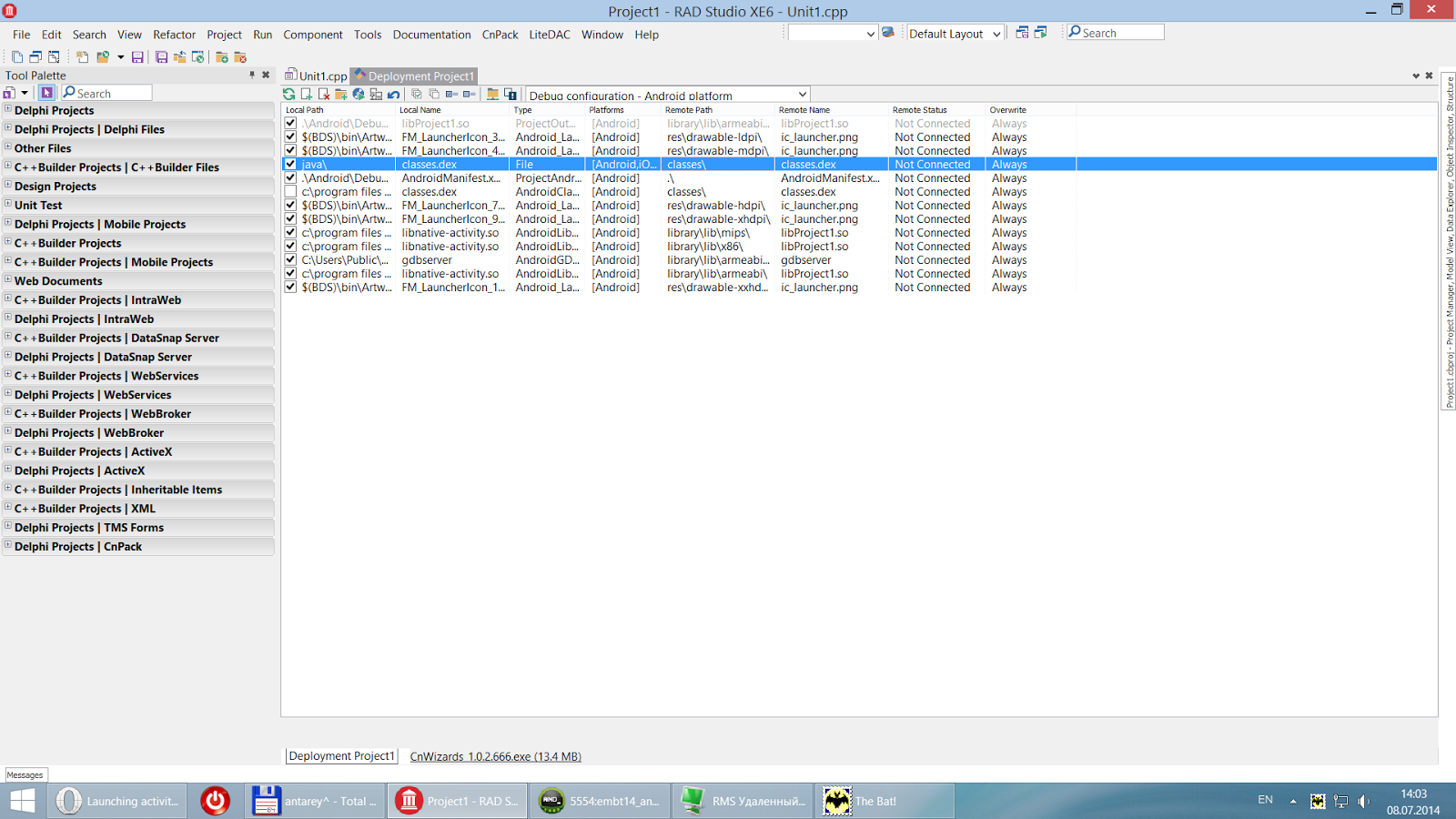Click the Delete Selected Files icon with red X
Image resolution: width=1456 pixels, height=819 pixels.
324,95
